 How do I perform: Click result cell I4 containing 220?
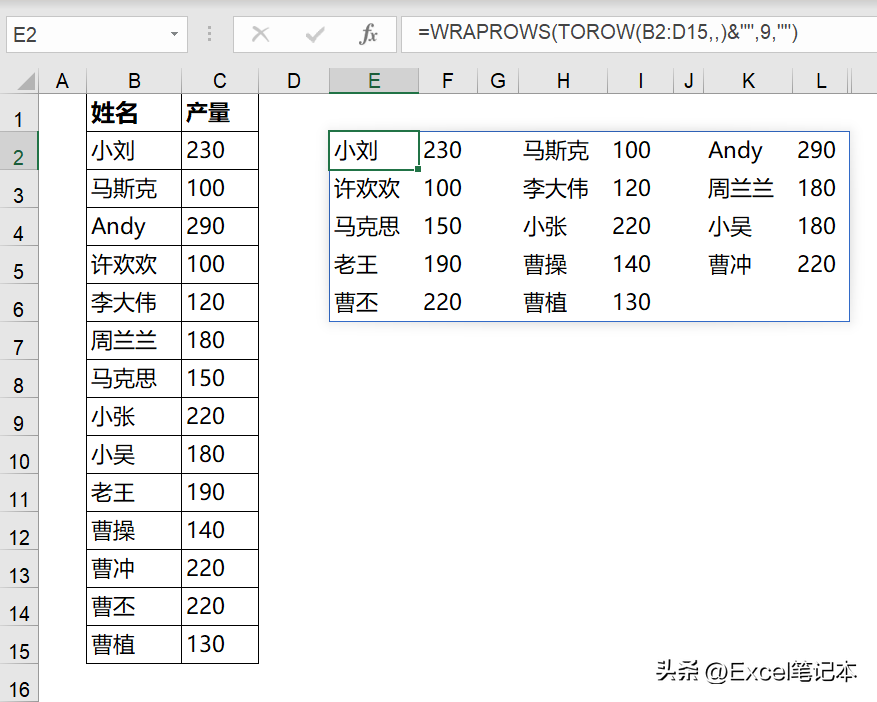coord(640,227)
